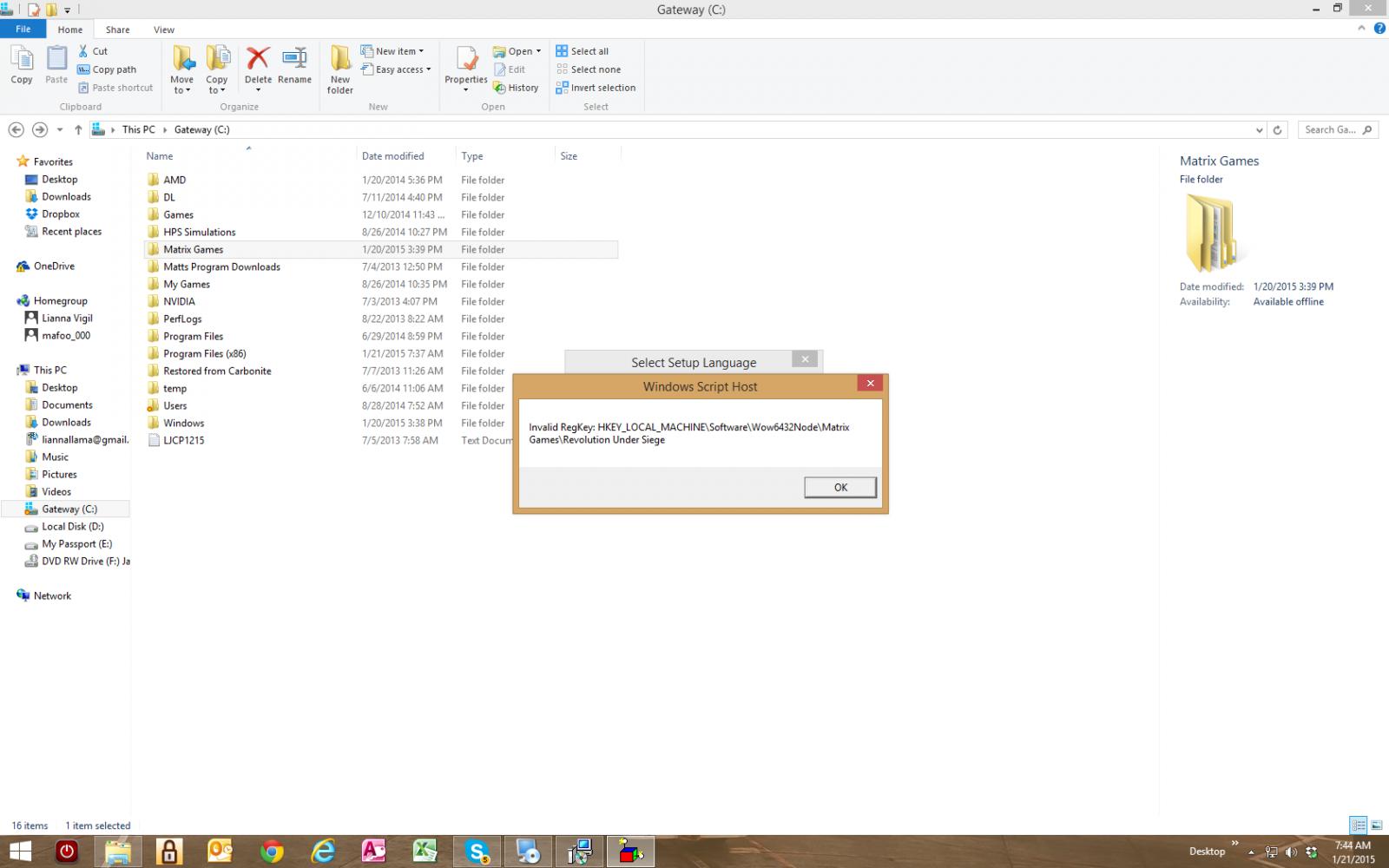1389x868 pixels.
Task: Click the Search Gateway input field
Action: click(x=1331, y=130)
